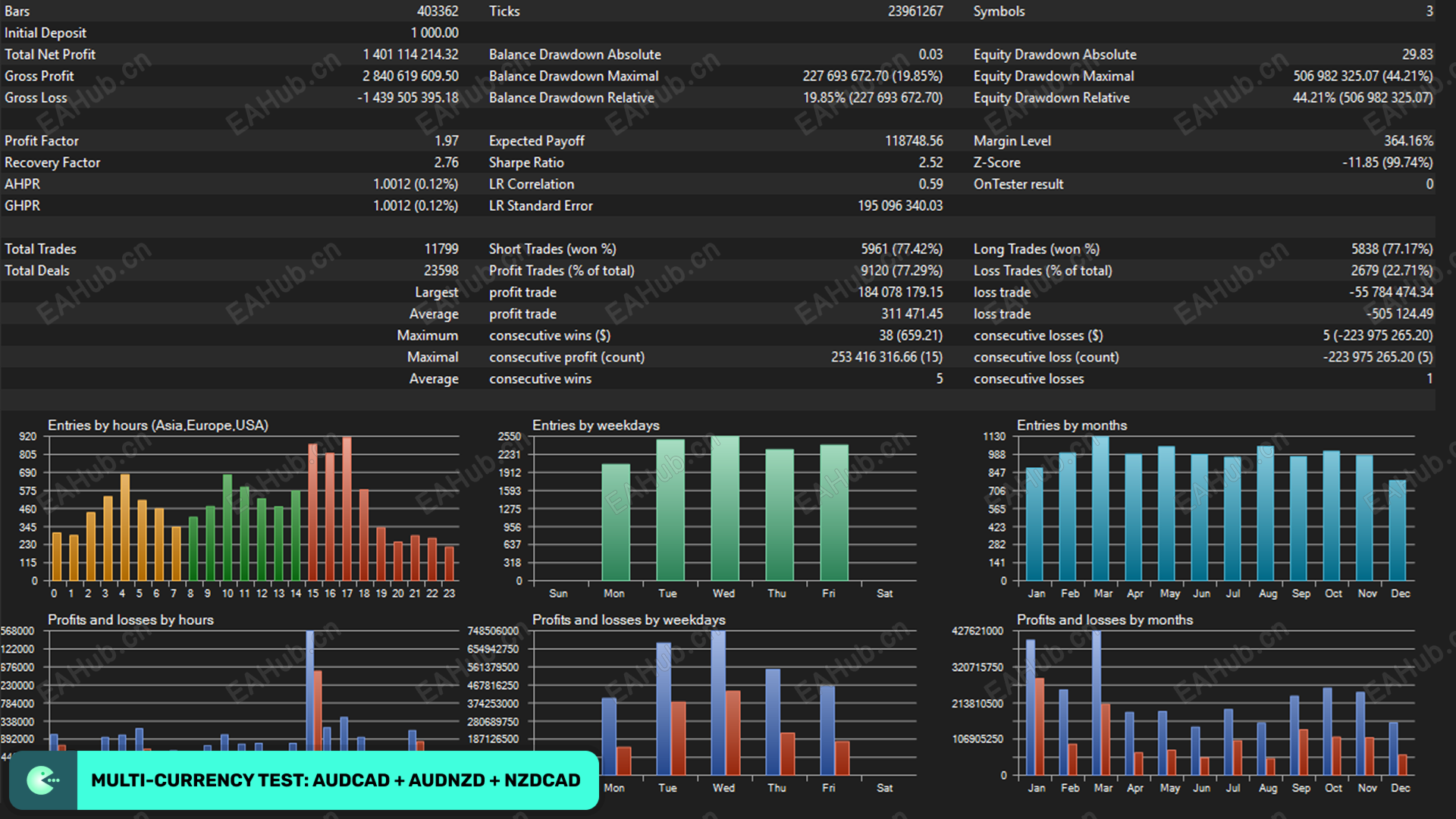Click the multi-currency test banner text
The image size is (1456, 819).
(x=335, y=780)
